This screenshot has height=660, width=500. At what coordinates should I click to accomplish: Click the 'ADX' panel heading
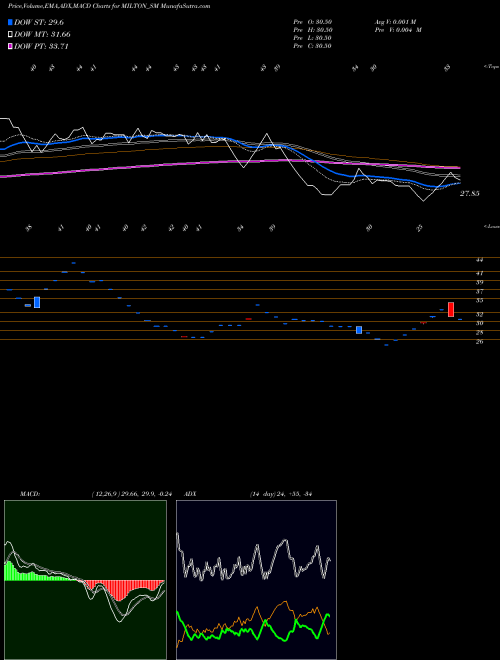(190, 494)
